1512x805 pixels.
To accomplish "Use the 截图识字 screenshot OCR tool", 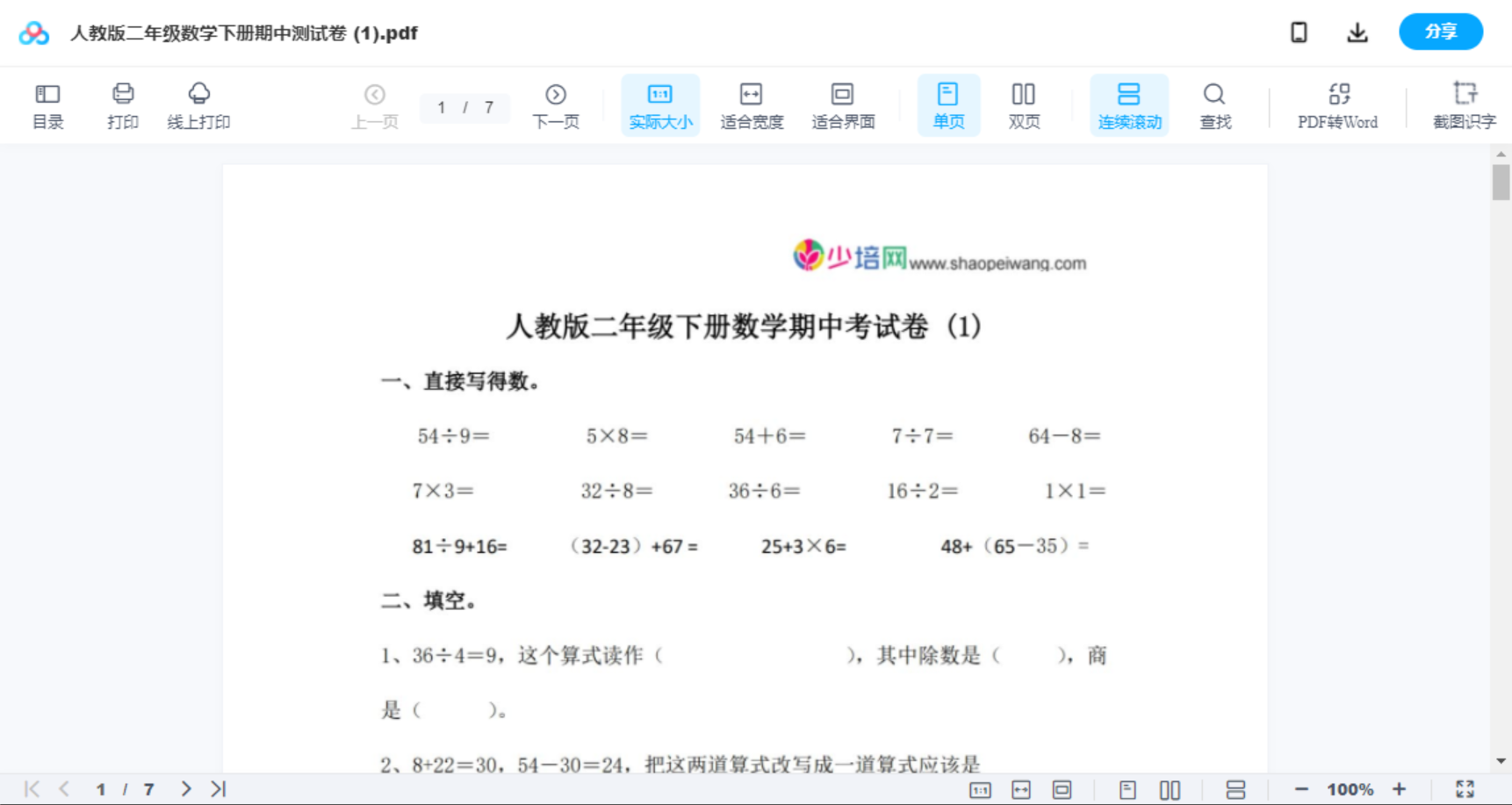I will click(1464, 104).
